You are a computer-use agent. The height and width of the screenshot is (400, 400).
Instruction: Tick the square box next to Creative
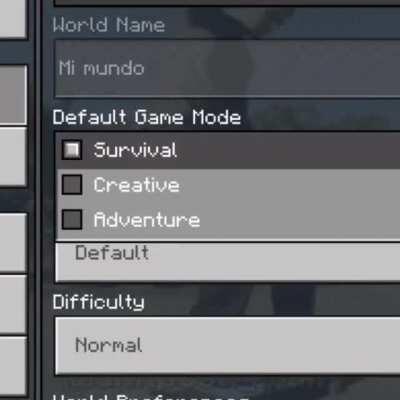click(72, 184)
